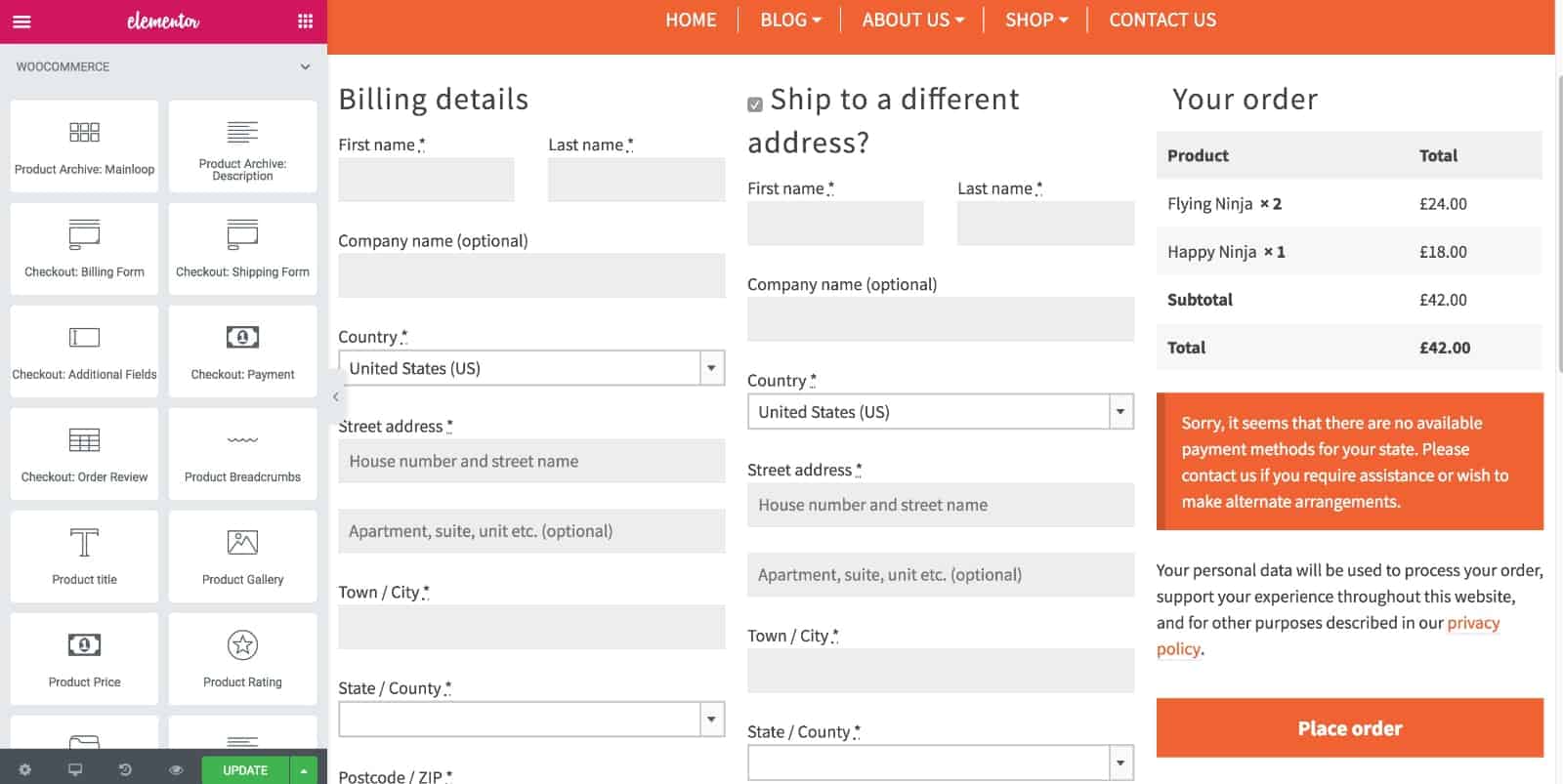
Task: Focus shipping Apartment, suite field
Action: pyautogui.click(x=941, y=575)
